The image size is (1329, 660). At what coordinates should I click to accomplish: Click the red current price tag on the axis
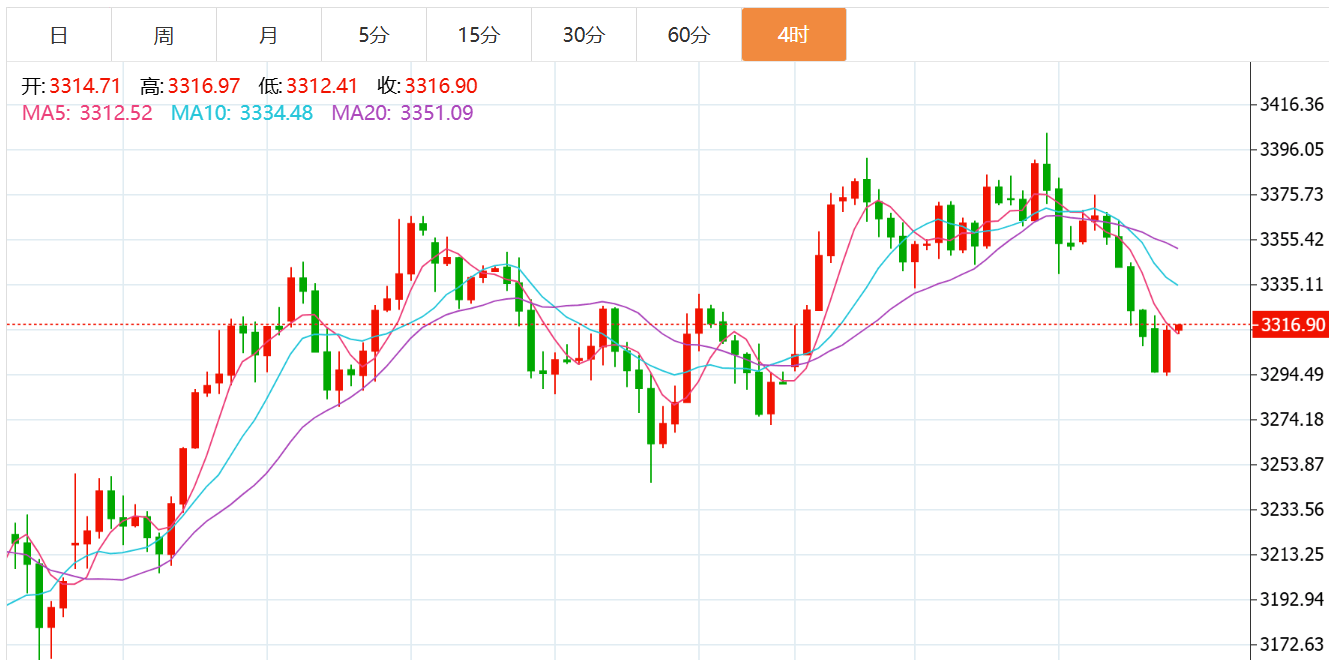point(1292,325)
